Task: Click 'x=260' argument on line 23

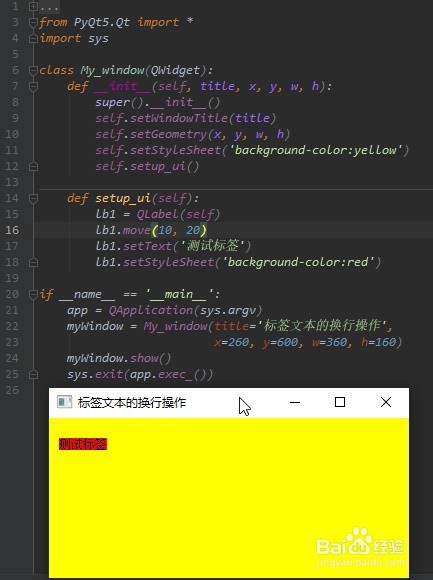Action: click(231, 343)
